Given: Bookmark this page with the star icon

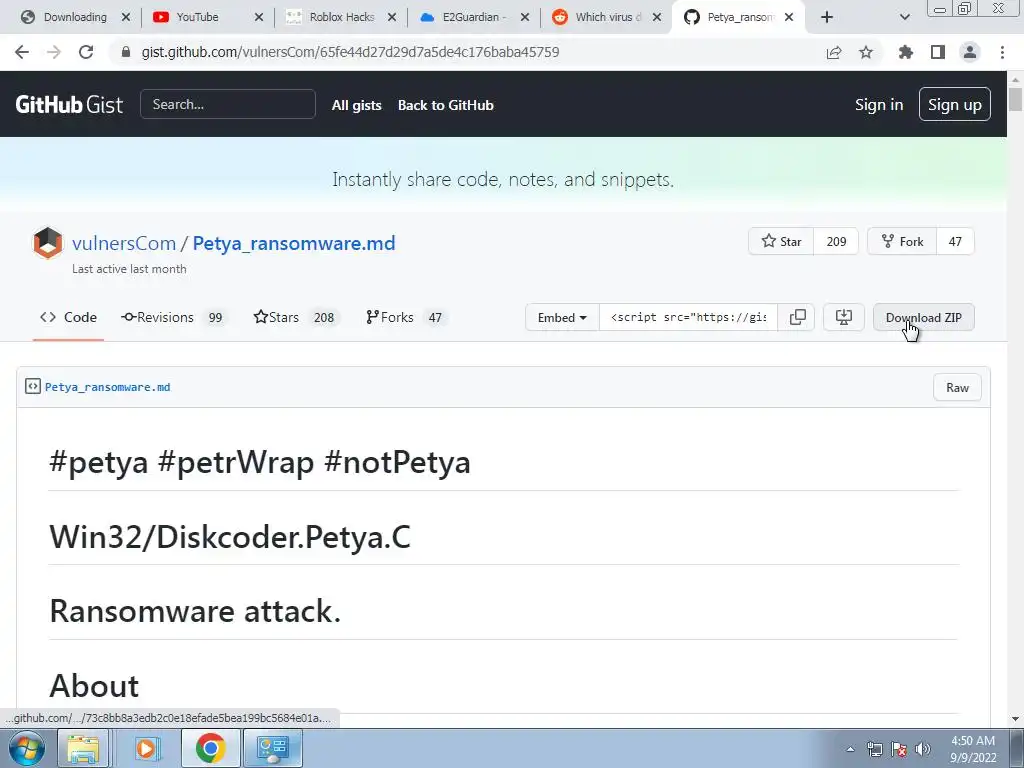Looking at the screenshot, I should (x=866, y=52).
